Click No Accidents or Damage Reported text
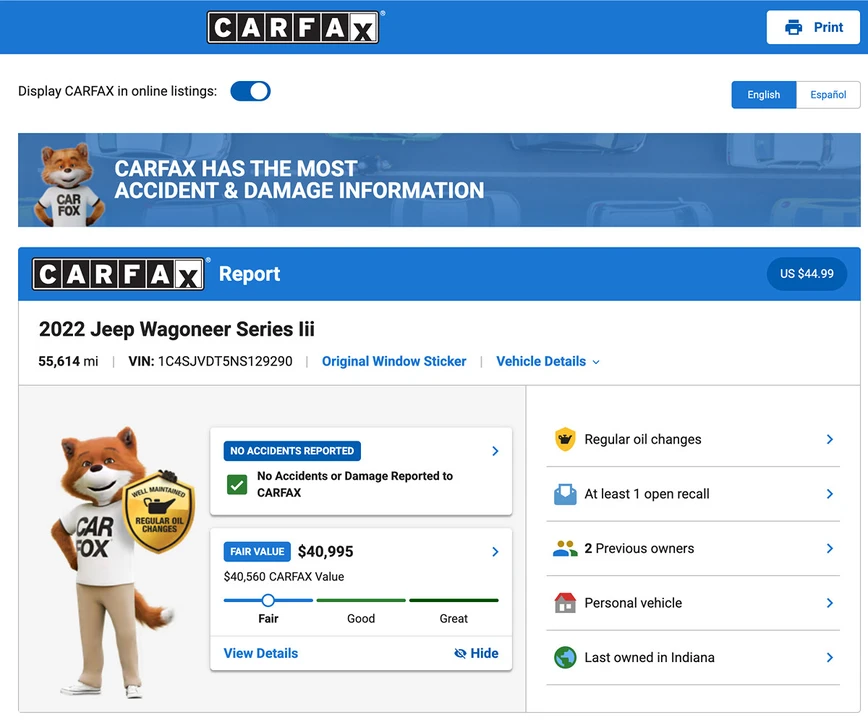Viewport: 868px width, 720px height. pyautogui.click(x=355, y=484)
